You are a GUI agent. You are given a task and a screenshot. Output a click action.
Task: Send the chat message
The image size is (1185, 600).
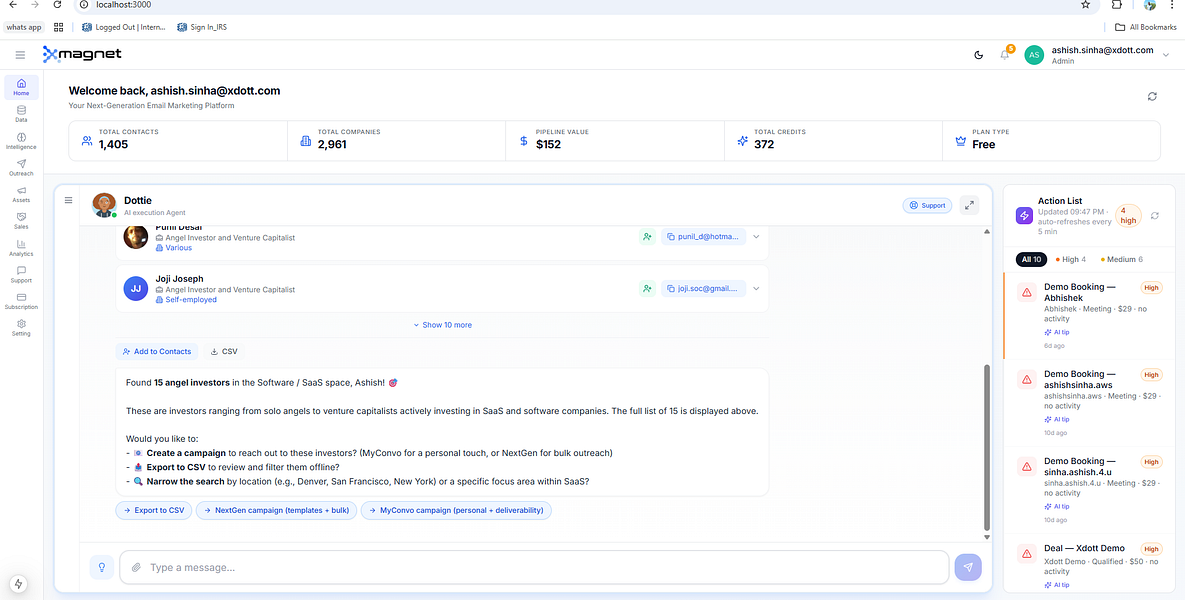tap(968, 568)
